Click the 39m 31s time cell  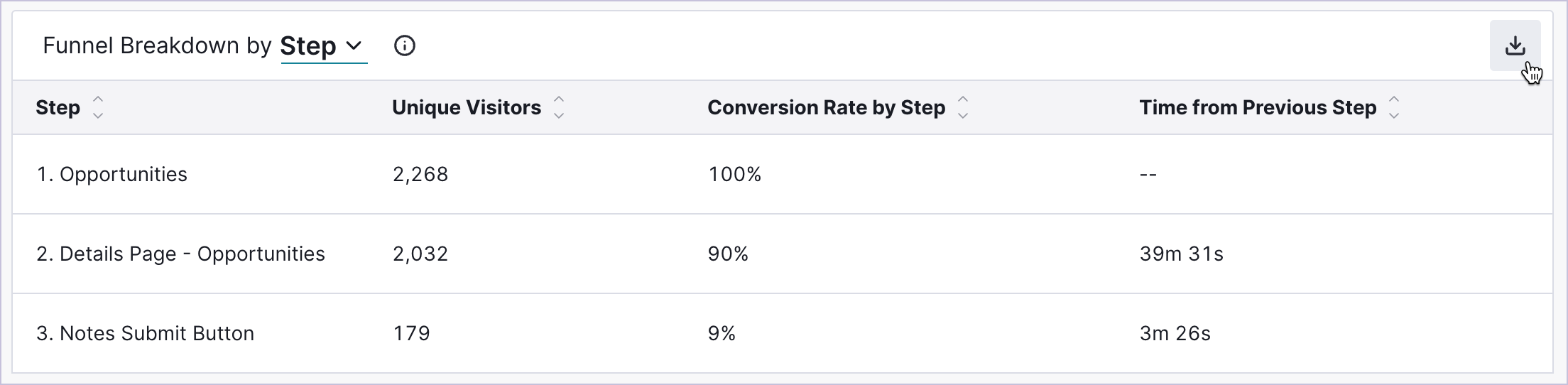[1182, 254]
